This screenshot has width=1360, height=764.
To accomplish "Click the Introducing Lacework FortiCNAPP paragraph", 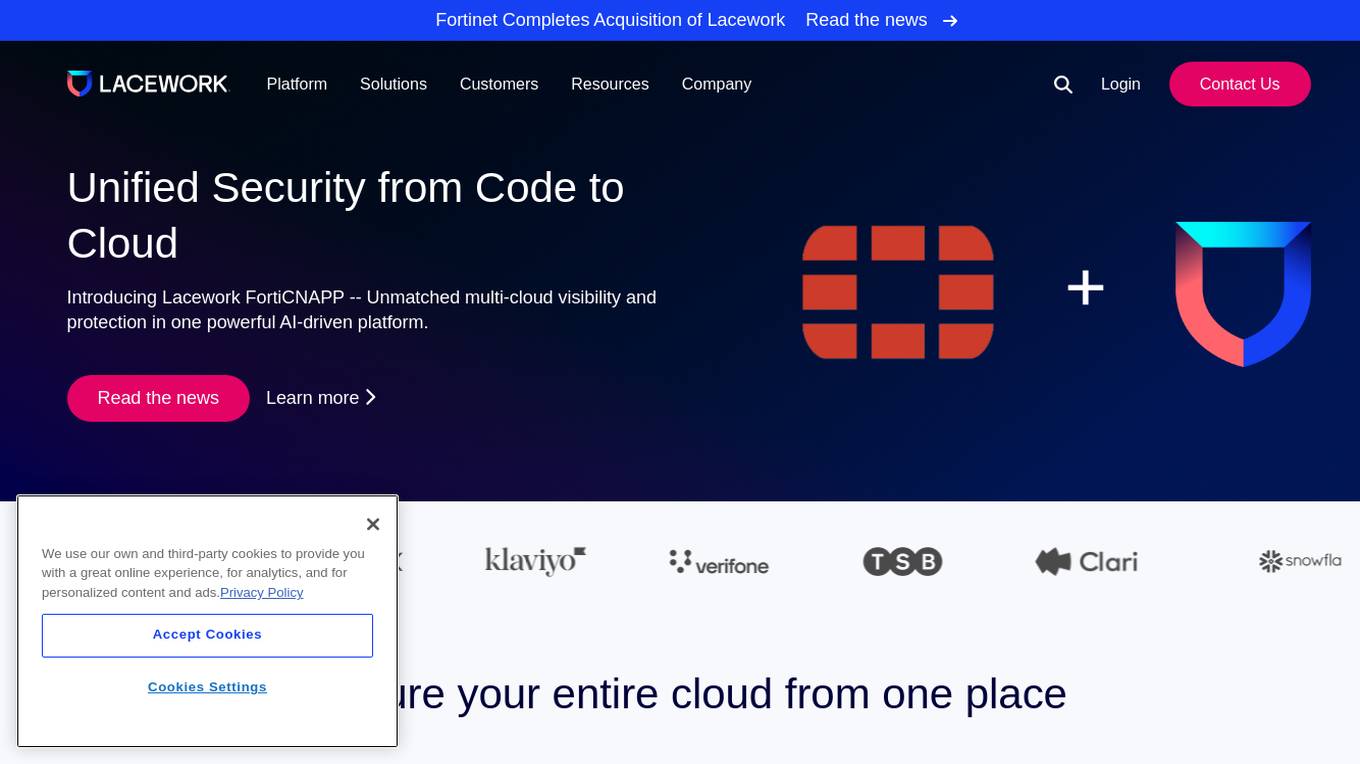I will 362,310.
